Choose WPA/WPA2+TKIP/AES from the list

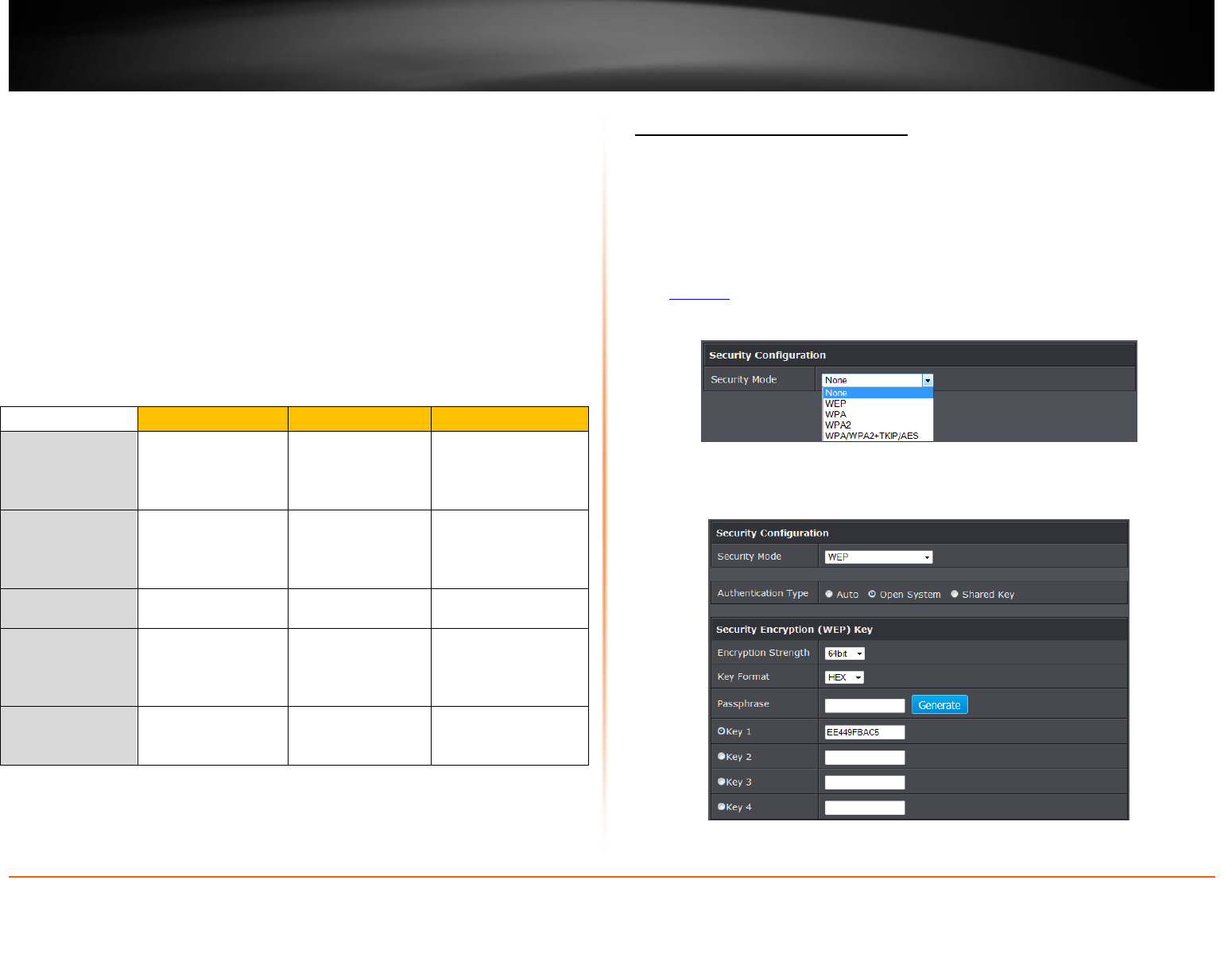pos(878,436)
